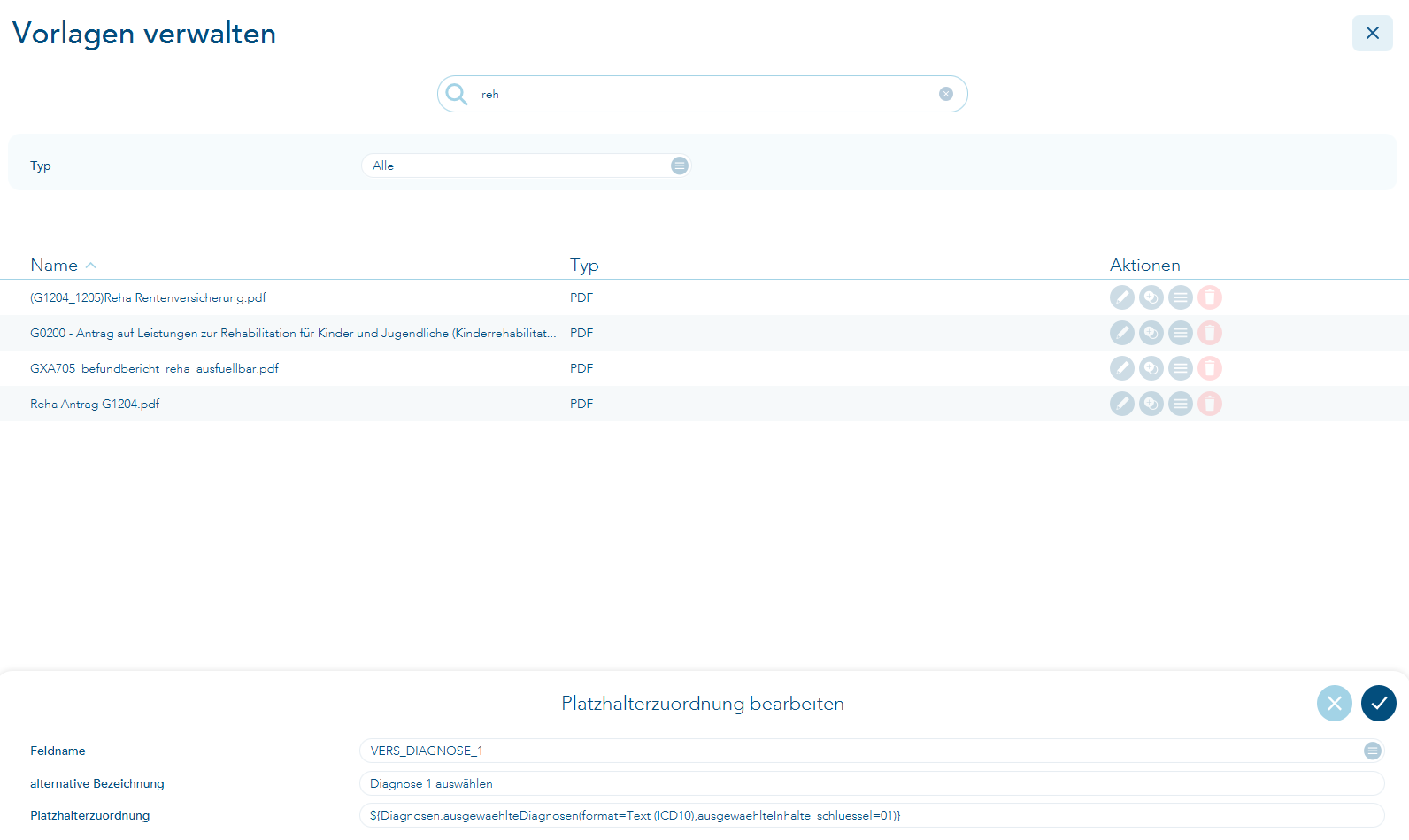Close the Vorlagen verwalten dialog
The width and height of the screenshot is (1409, 840).
(1372, 33)
